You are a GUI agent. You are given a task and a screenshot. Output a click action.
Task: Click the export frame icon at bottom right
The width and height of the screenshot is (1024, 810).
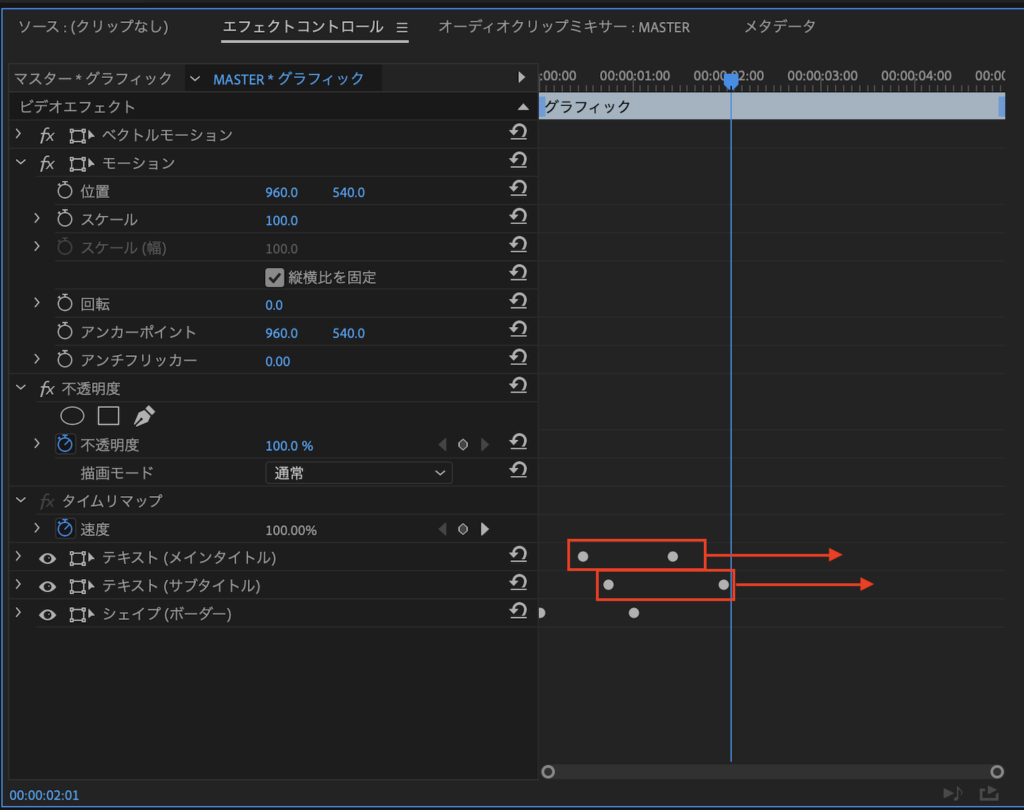click(x=988, y=794)
